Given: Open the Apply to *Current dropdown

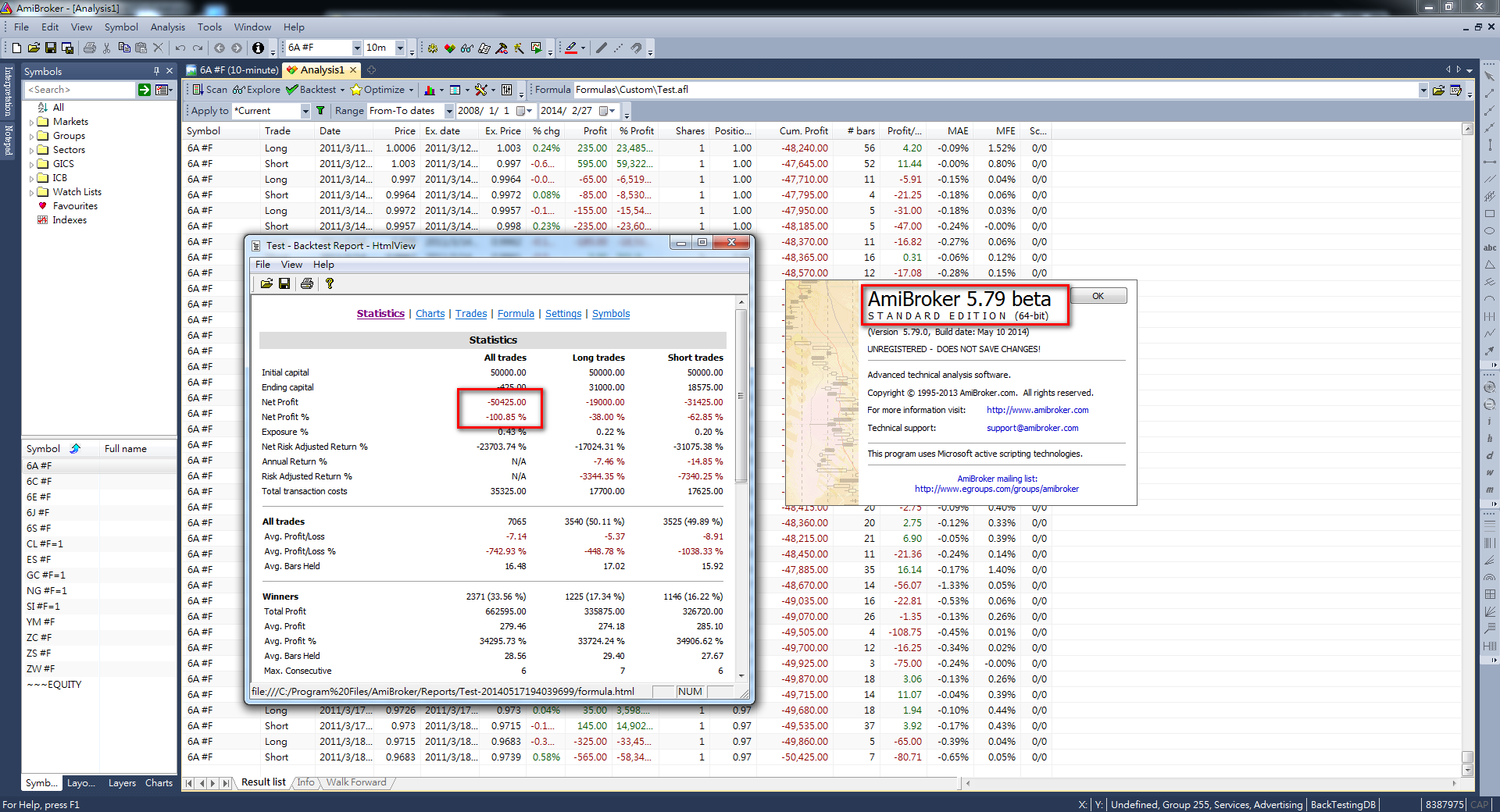Looking at the screenshot, I should (x=305, y=111).
